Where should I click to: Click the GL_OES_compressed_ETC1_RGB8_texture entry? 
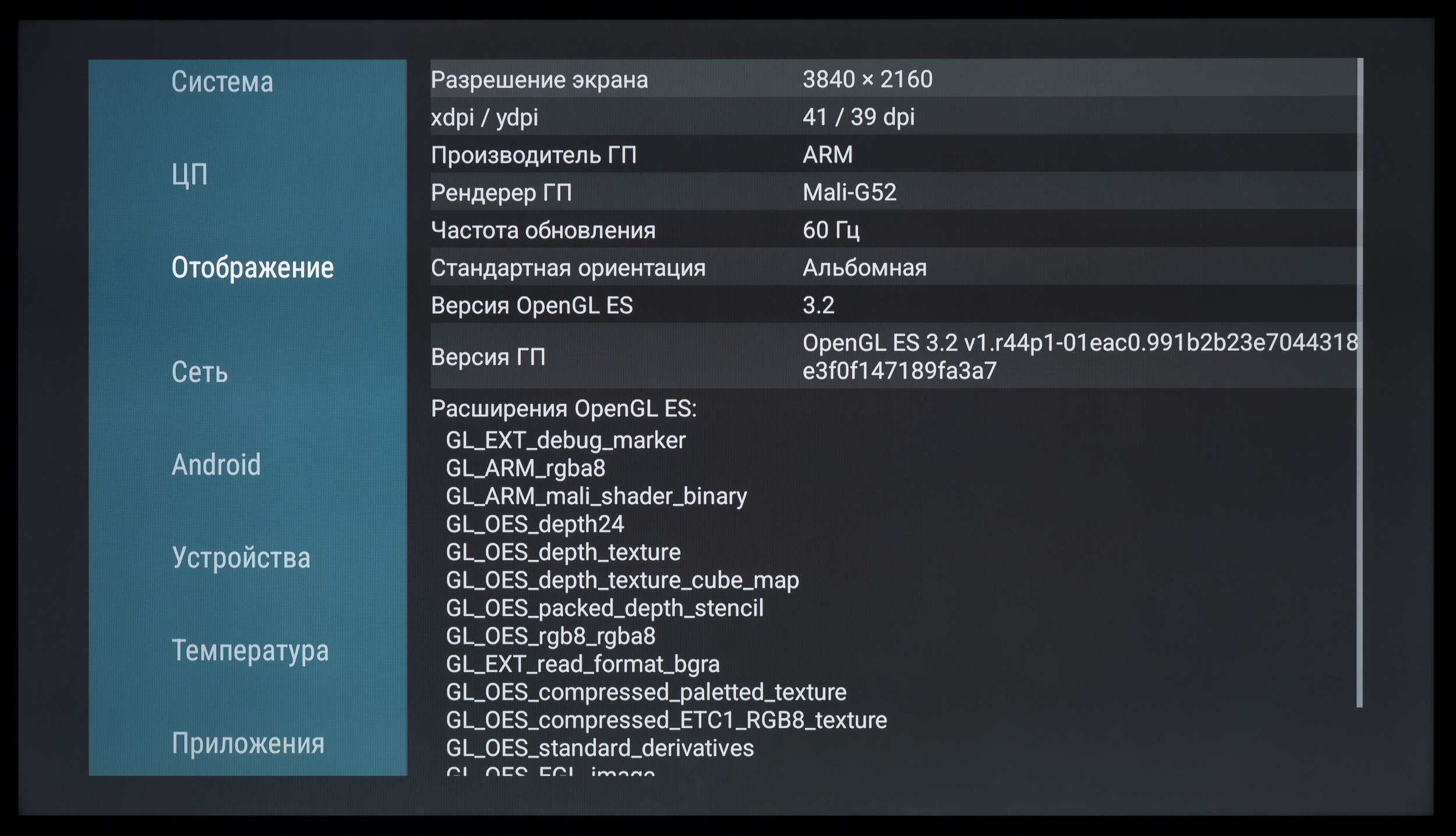click(666, 720)
